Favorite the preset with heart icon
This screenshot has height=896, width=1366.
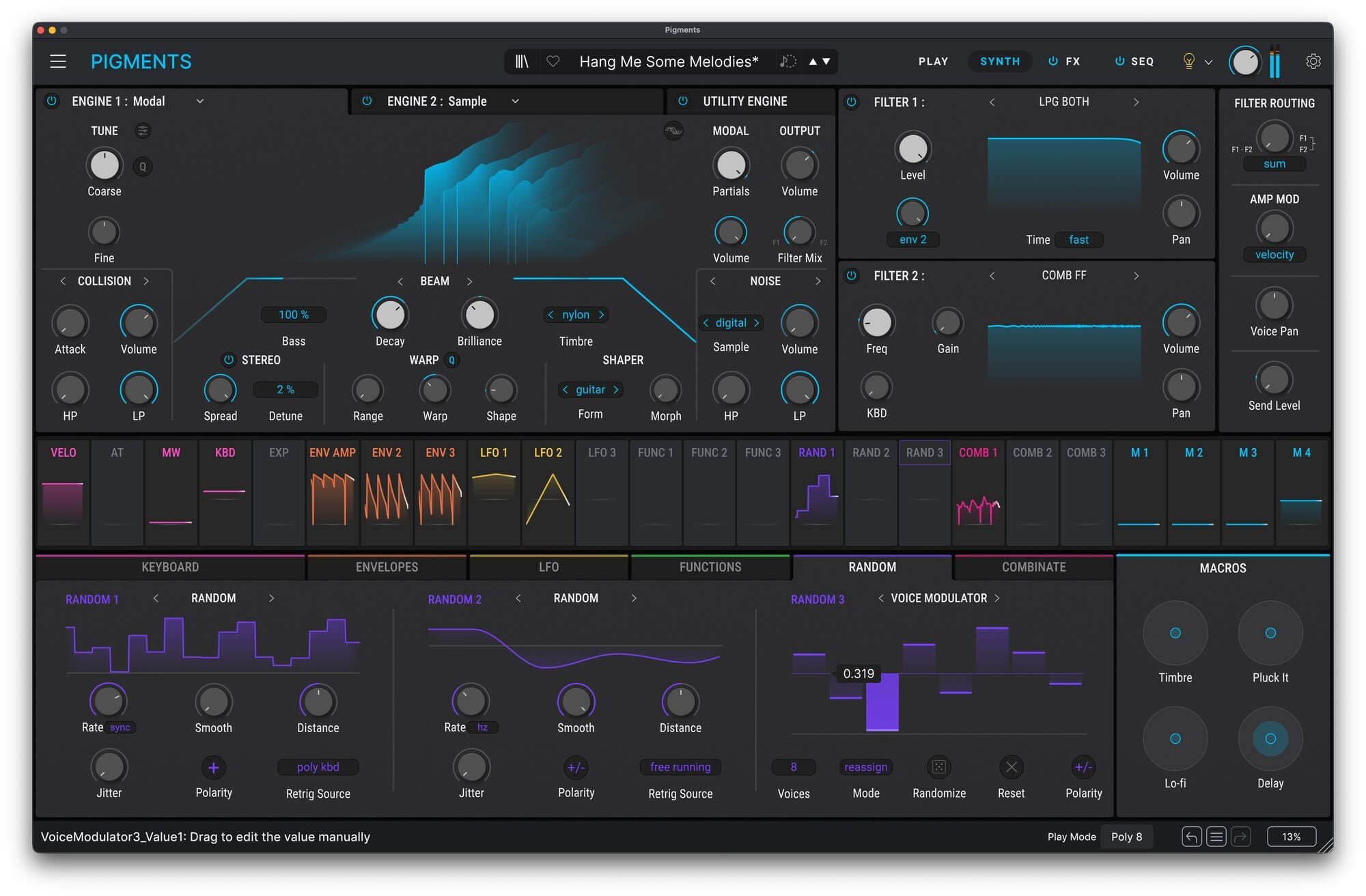553,61
